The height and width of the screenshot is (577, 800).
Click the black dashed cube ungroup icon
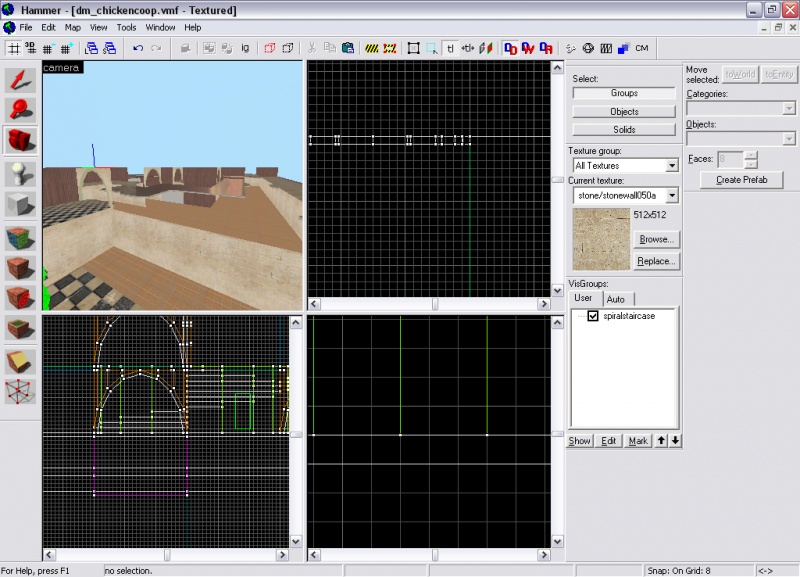tap(288, 48)
